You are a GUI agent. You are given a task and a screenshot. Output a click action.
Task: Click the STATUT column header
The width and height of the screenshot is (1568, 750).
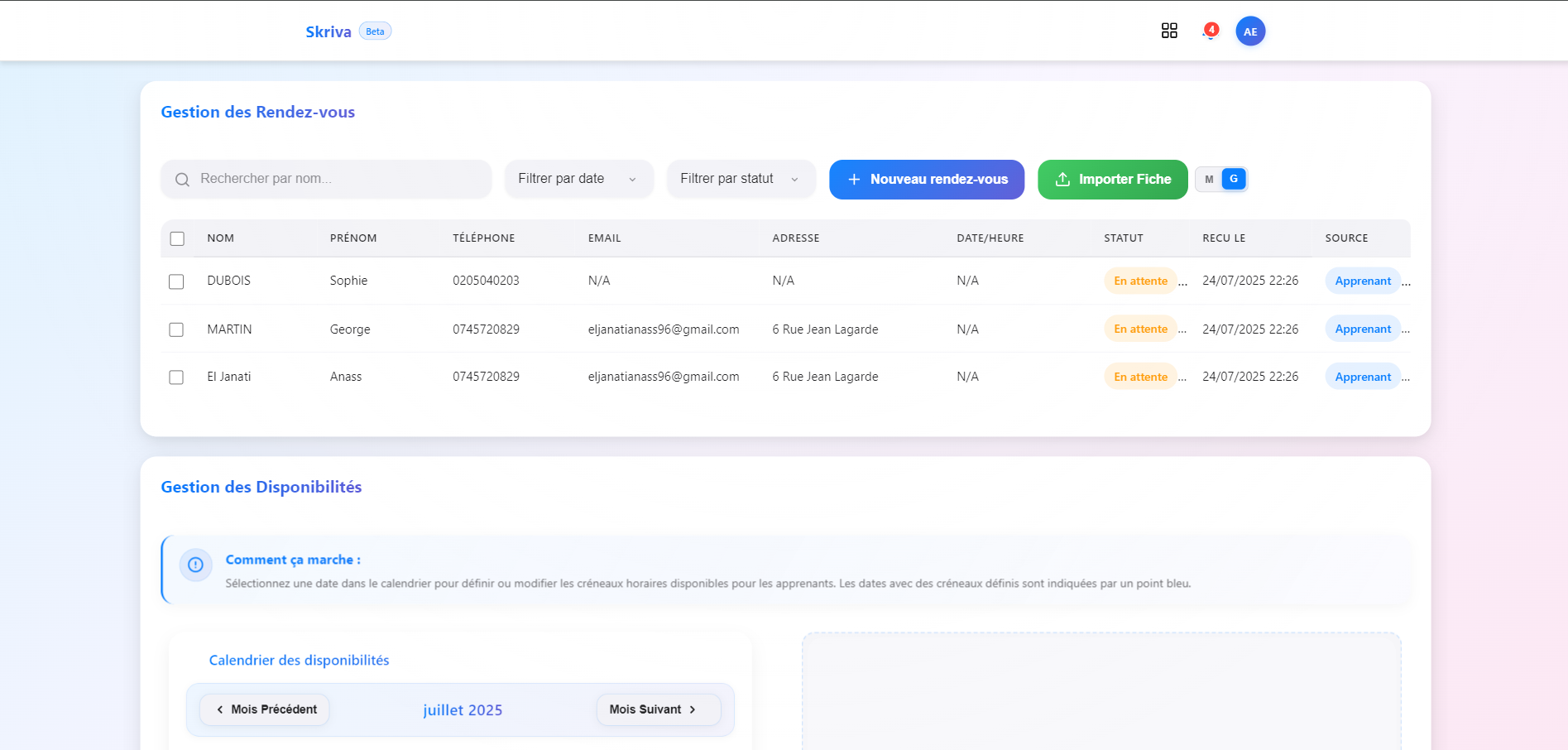1124,238
